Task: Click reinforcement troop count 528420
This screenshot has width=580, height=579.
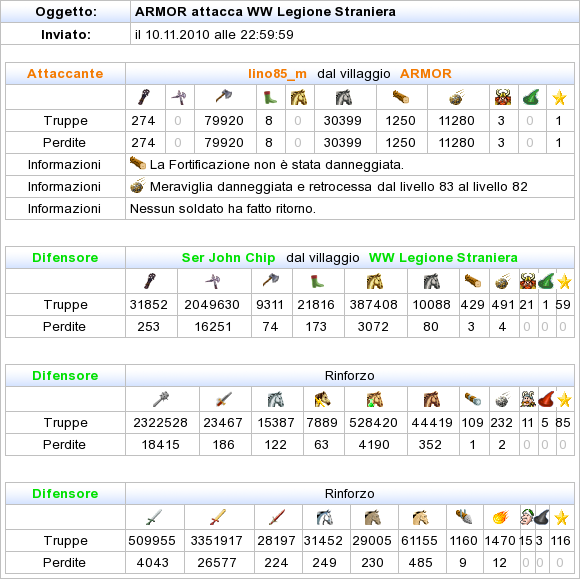Action: tap(373, 423)
